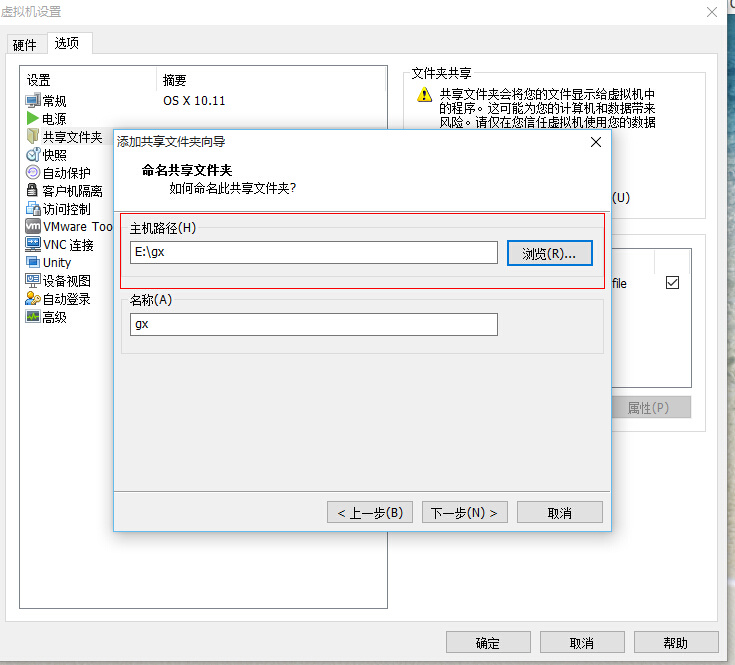Continue with 下一步(N) button
This screenshot has width=735, height=665.
click(x=465, y=512)
